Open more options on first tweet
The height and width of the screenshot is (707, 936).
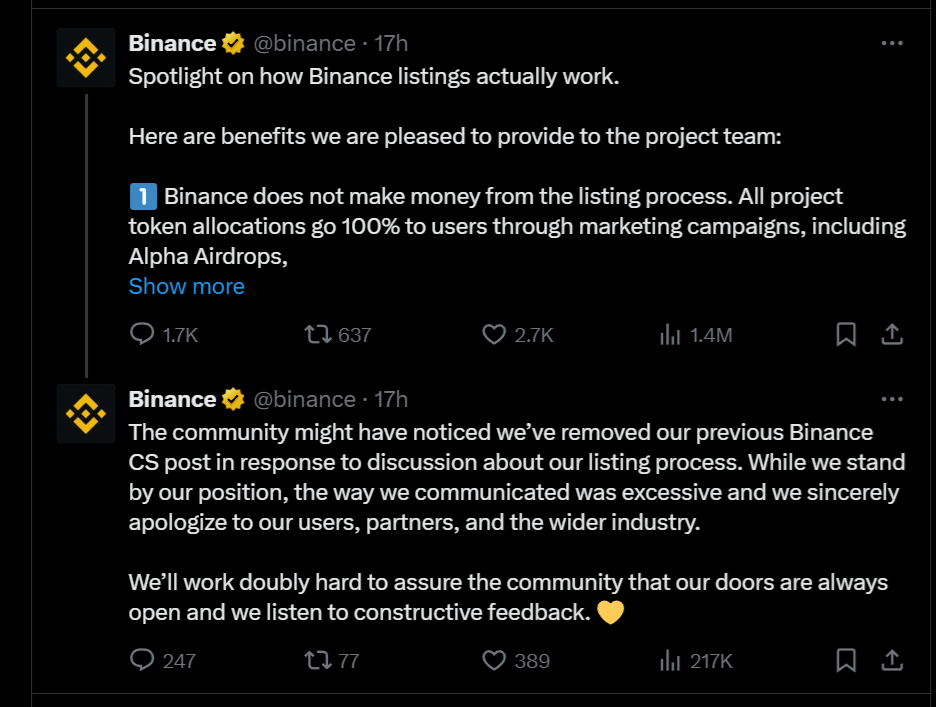click(x=892, y=43)
